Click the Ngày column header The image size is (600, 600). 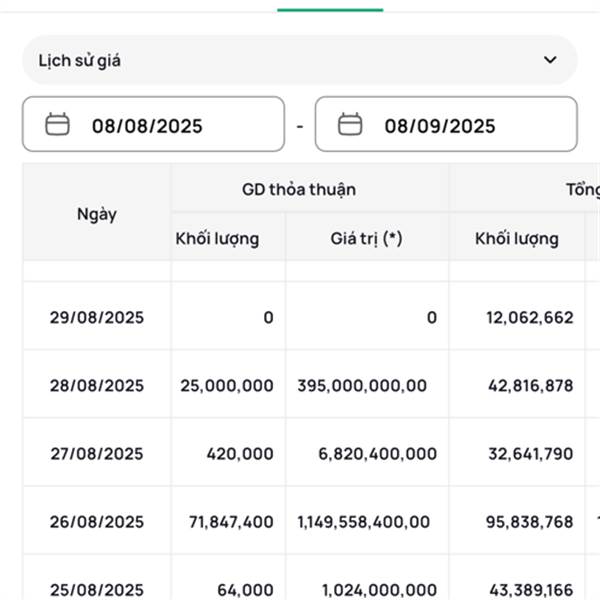pos(97,214)
